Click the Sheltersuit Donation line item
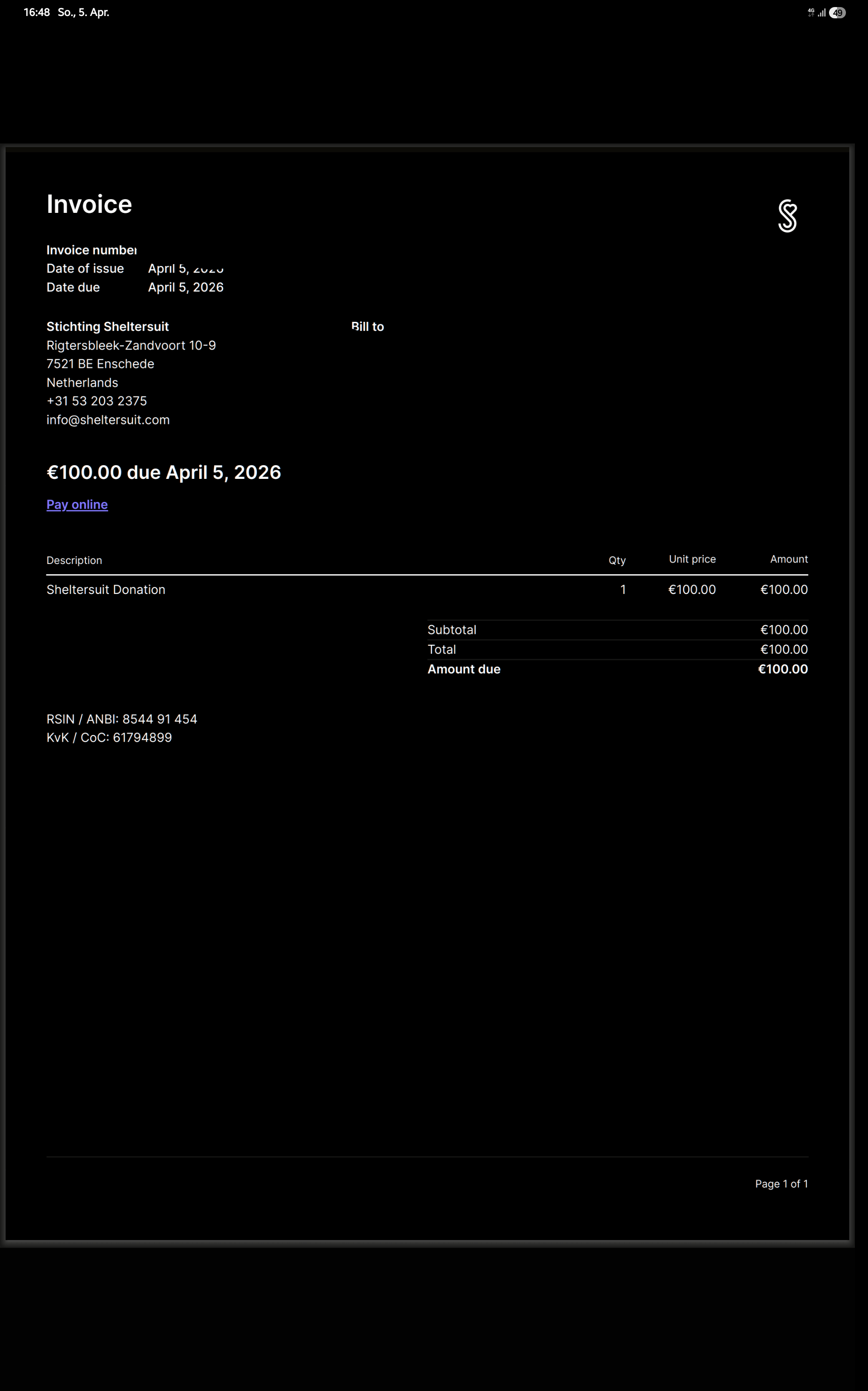The width and height of the screenshot is (868, 1391). click(x=106, y=590)
